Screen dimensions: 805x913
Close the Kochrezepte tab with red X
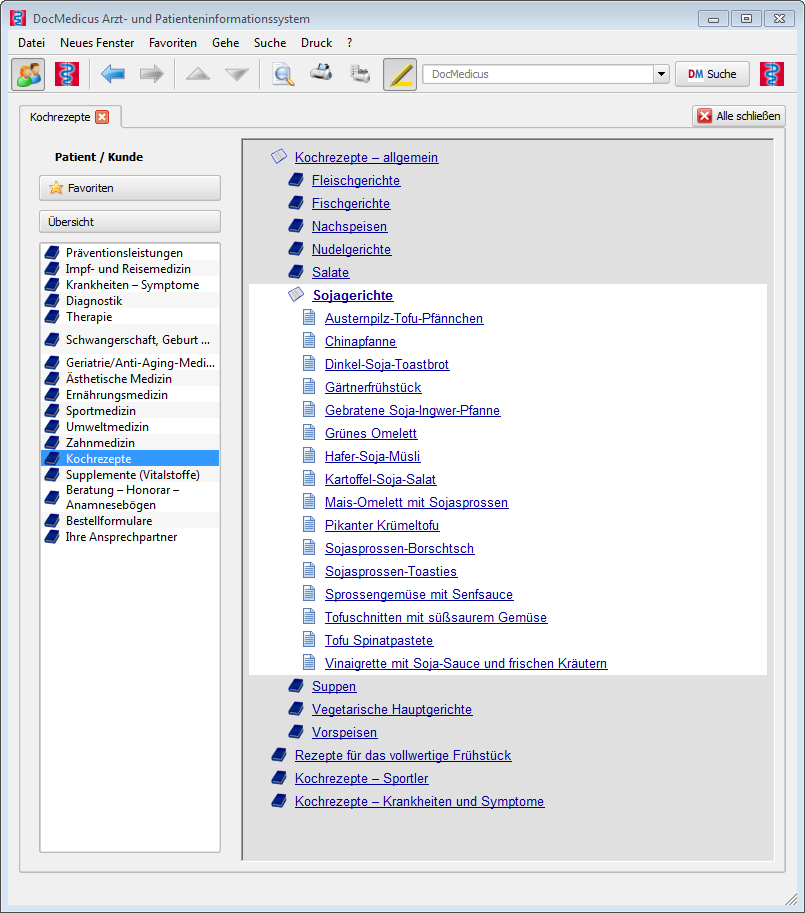click(102, 117)
